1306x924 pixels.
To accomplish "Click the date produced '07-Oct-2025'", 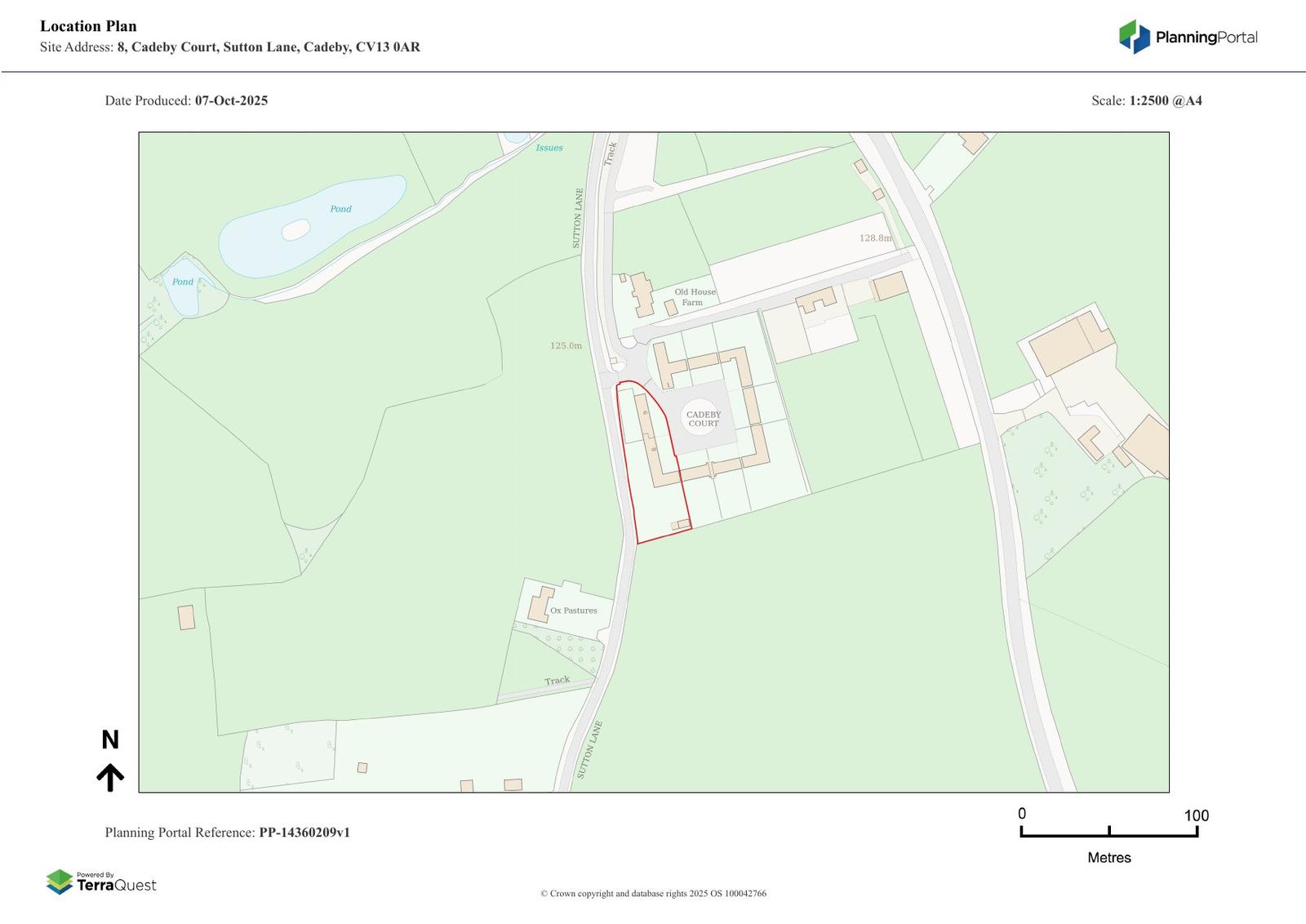I will pos(231,100).
